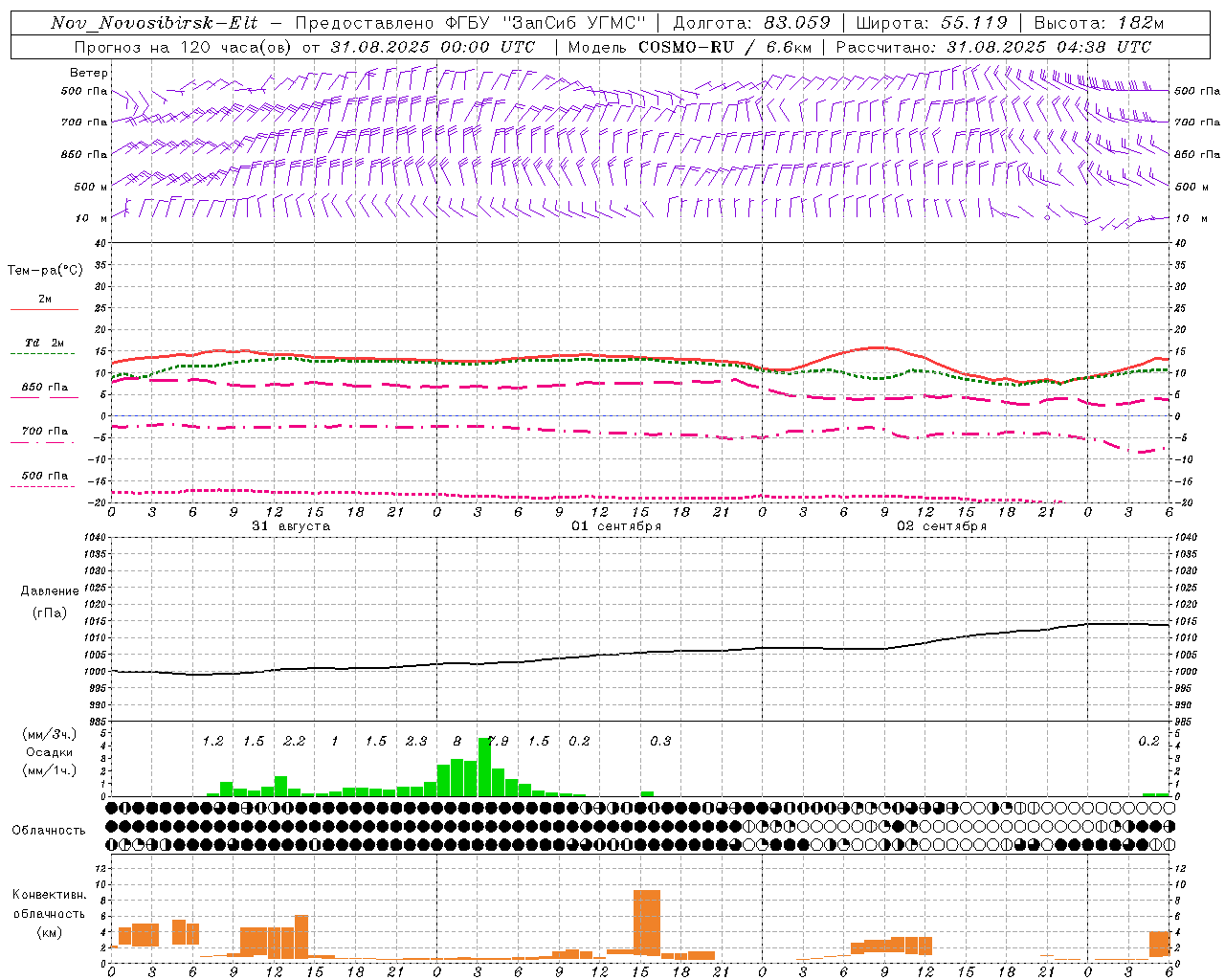The height and width of the screenshot is (980, 1225).
Task: Click the Td 2м dew point legend entry
Action: [x=45, y=343]
